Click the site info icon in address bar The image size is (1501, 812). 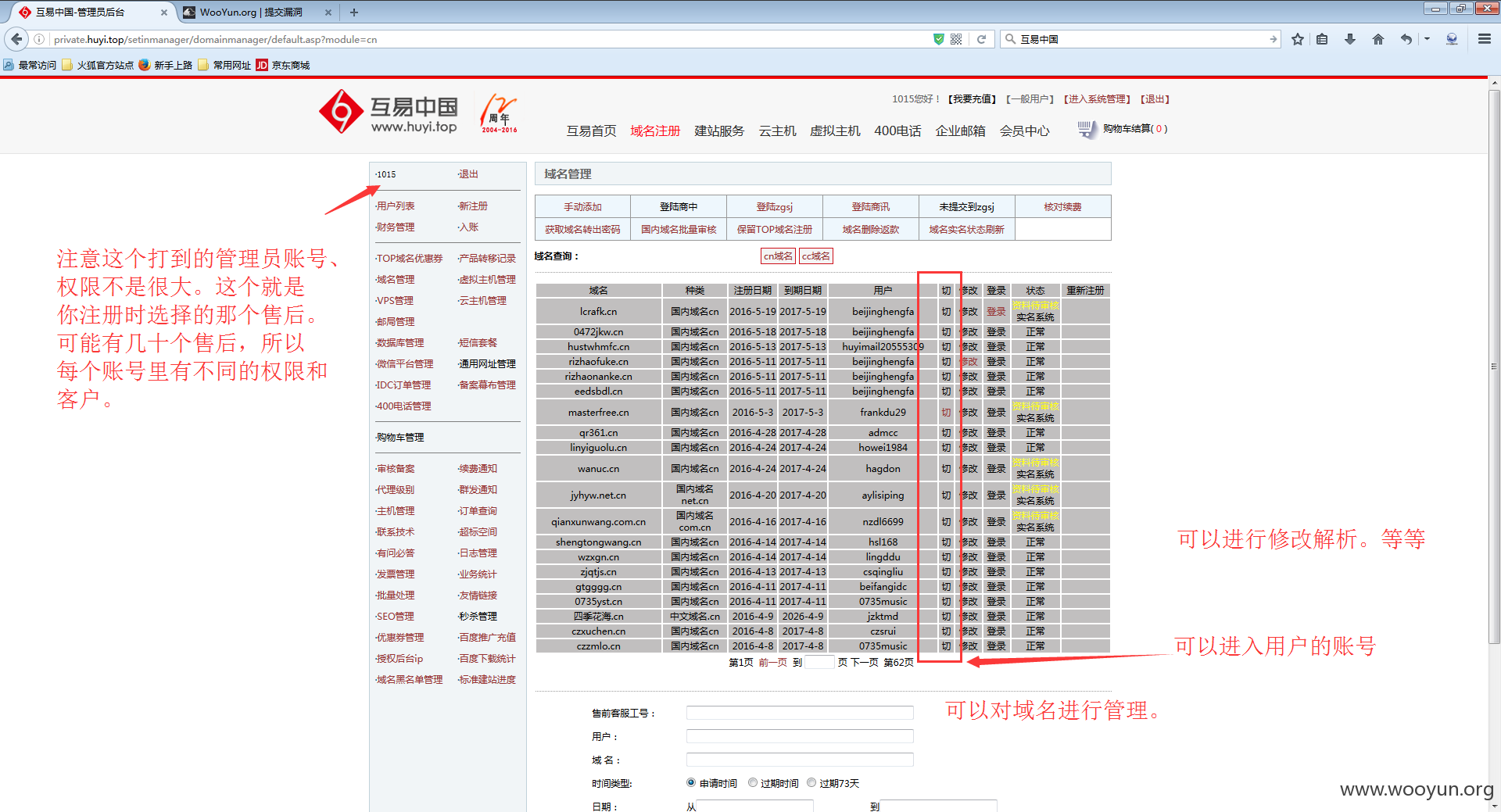coord(39,39)
